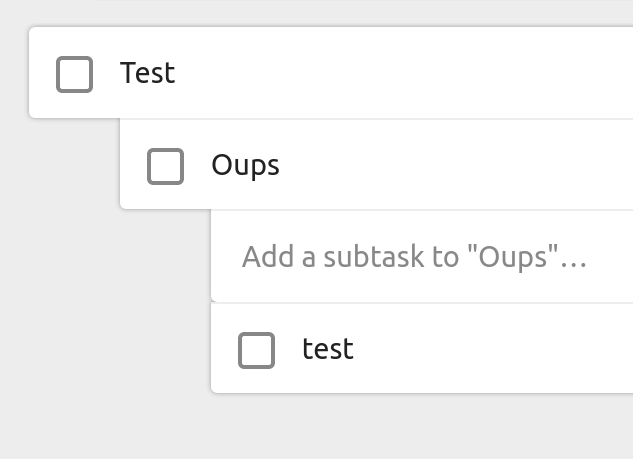The height and width of the screenshot is (459, 633).
Task: Click gray indent area left of "test" subtask card
Action: pos(110,349)
